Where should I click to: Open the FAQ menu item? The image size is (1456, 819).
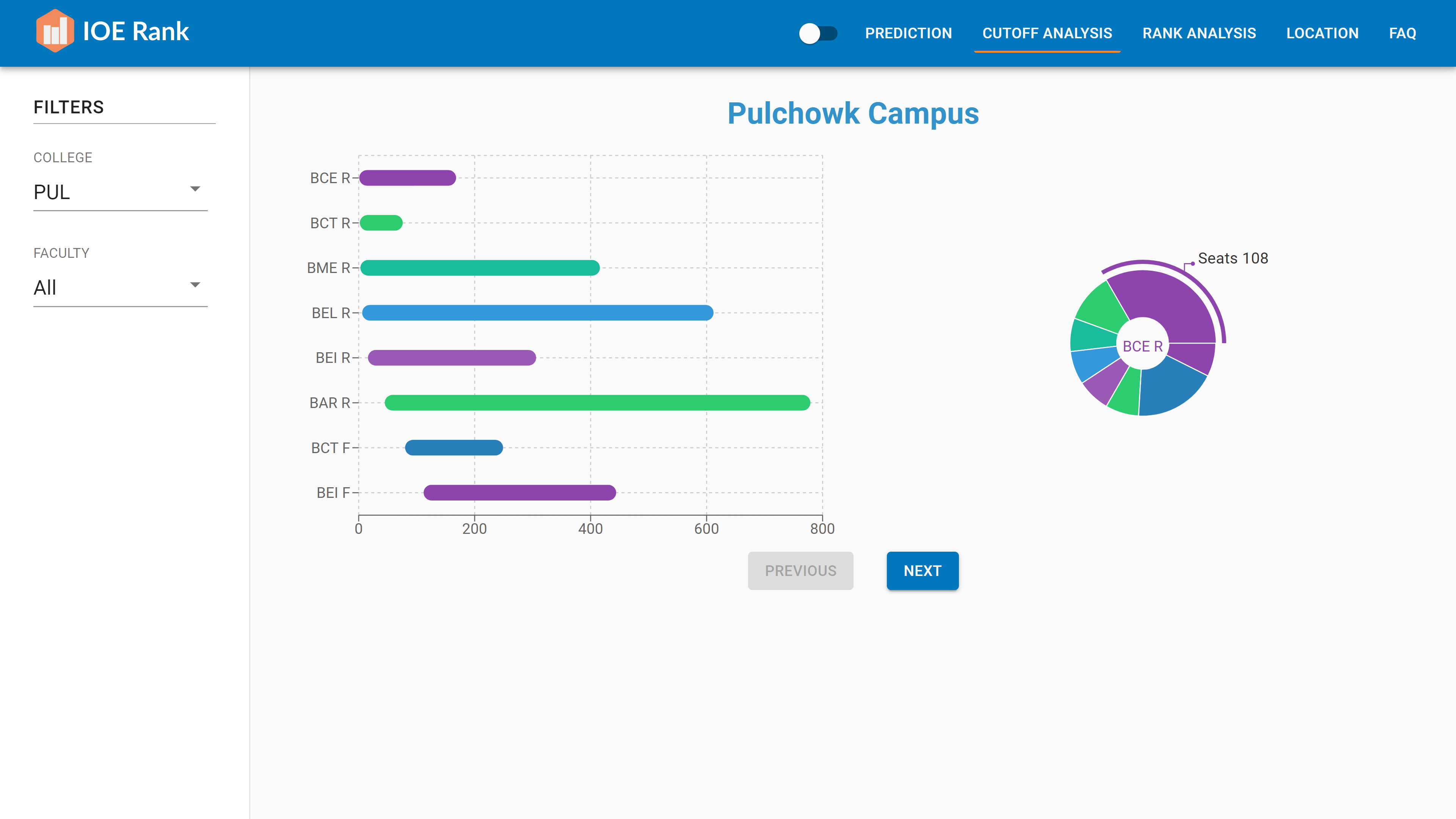click(1402, 33)
